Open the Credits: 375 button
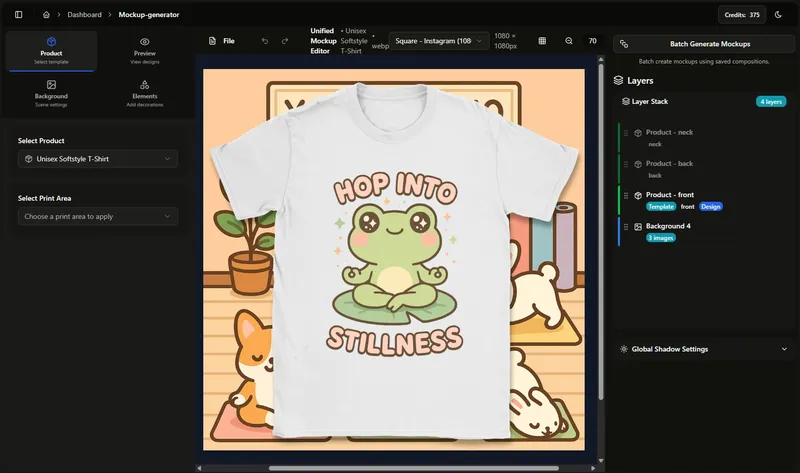The width and height of the screenshot is (800, 473). (x=742, y=15)
